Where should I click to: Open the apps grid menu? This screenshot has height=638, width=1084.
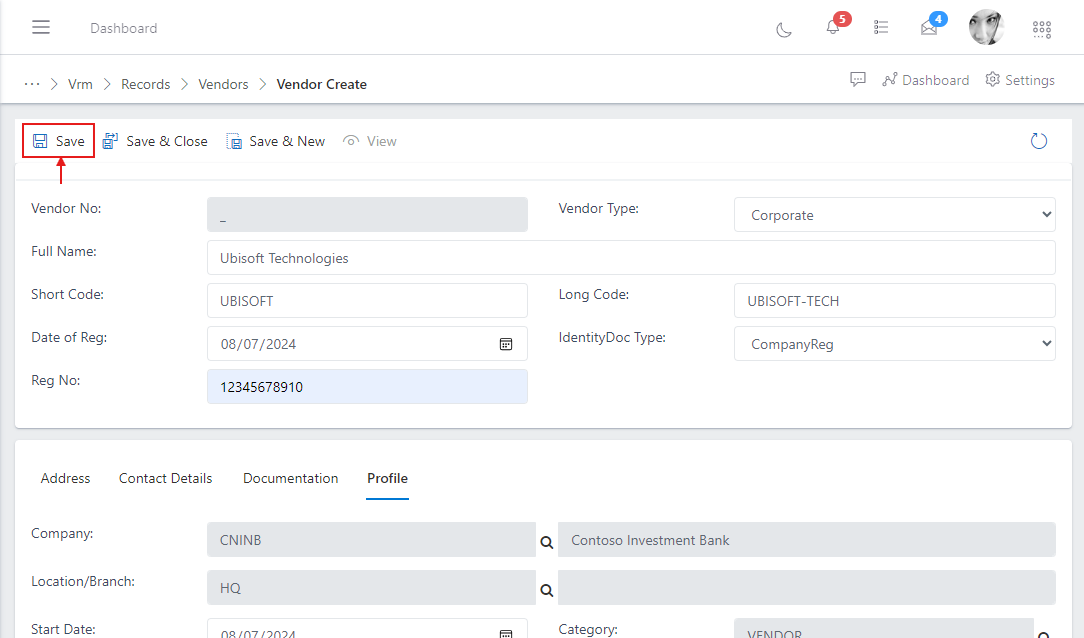click(1041, 29)
